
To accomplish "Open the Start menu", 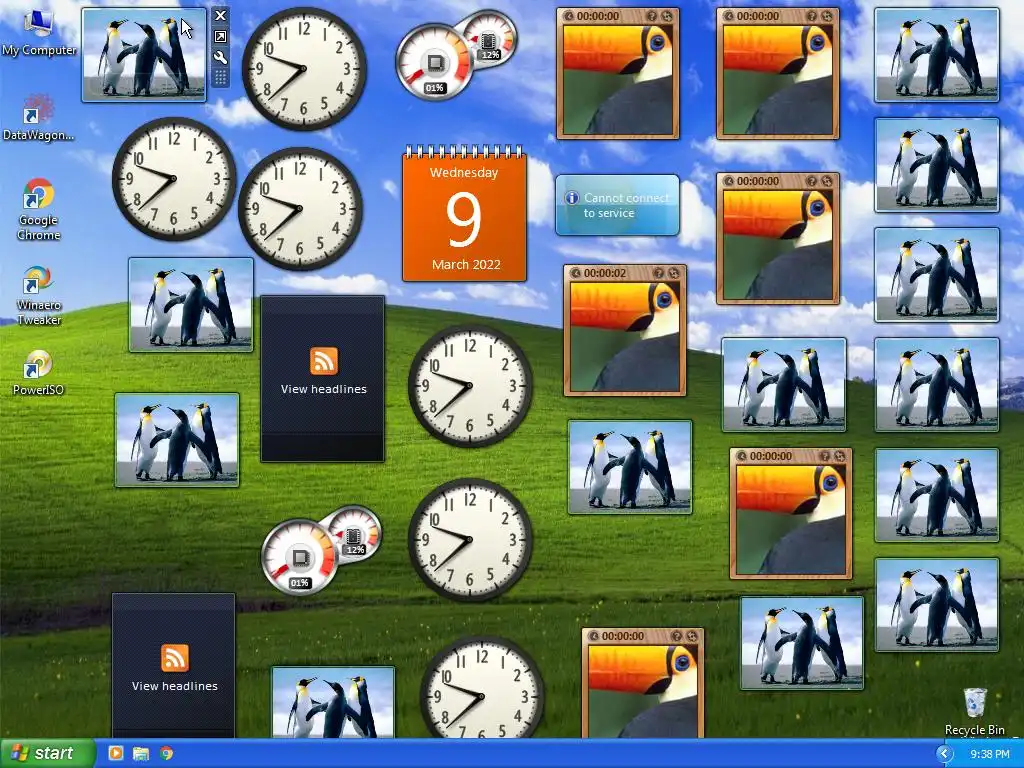I will click(48, 754).
